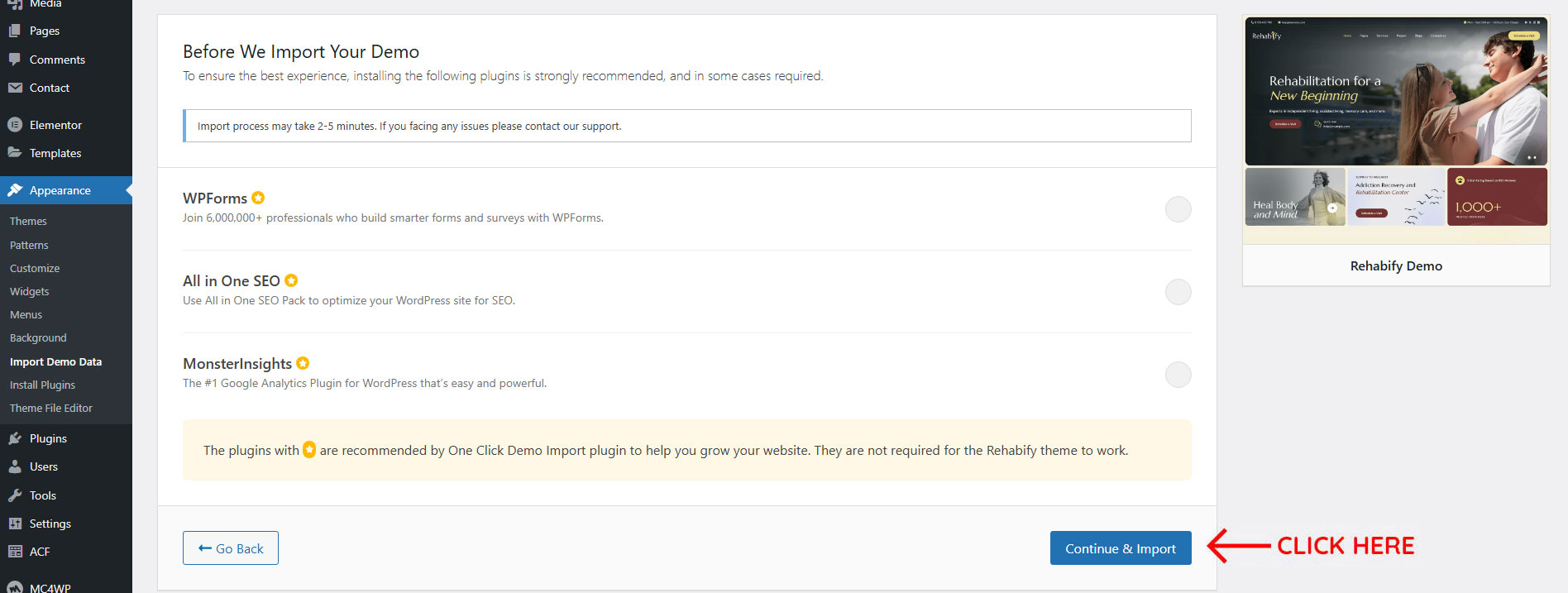1568x593 pixels.
Task: Open the Theme File Editor
Action: point(51,408)
